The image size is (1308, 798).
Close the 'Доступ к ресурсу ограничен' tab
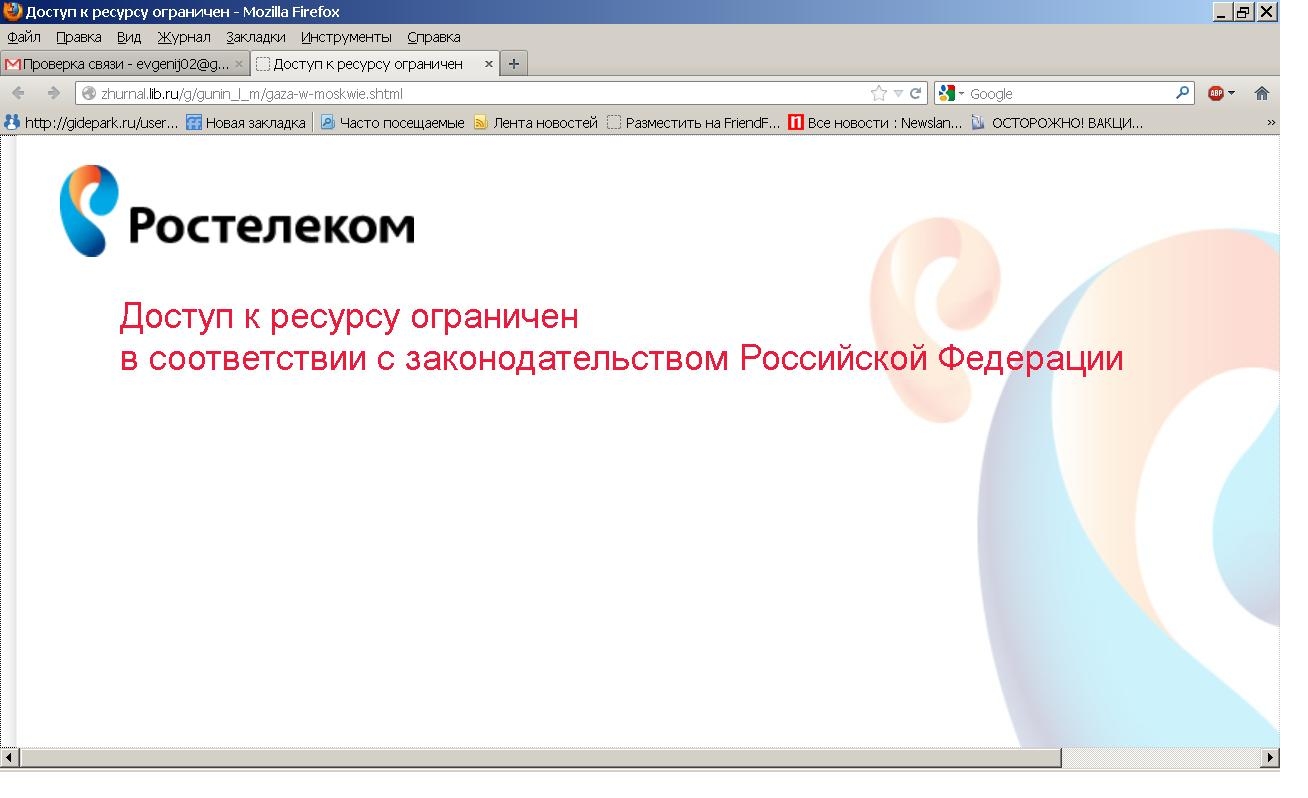click(x=489, y=64)
